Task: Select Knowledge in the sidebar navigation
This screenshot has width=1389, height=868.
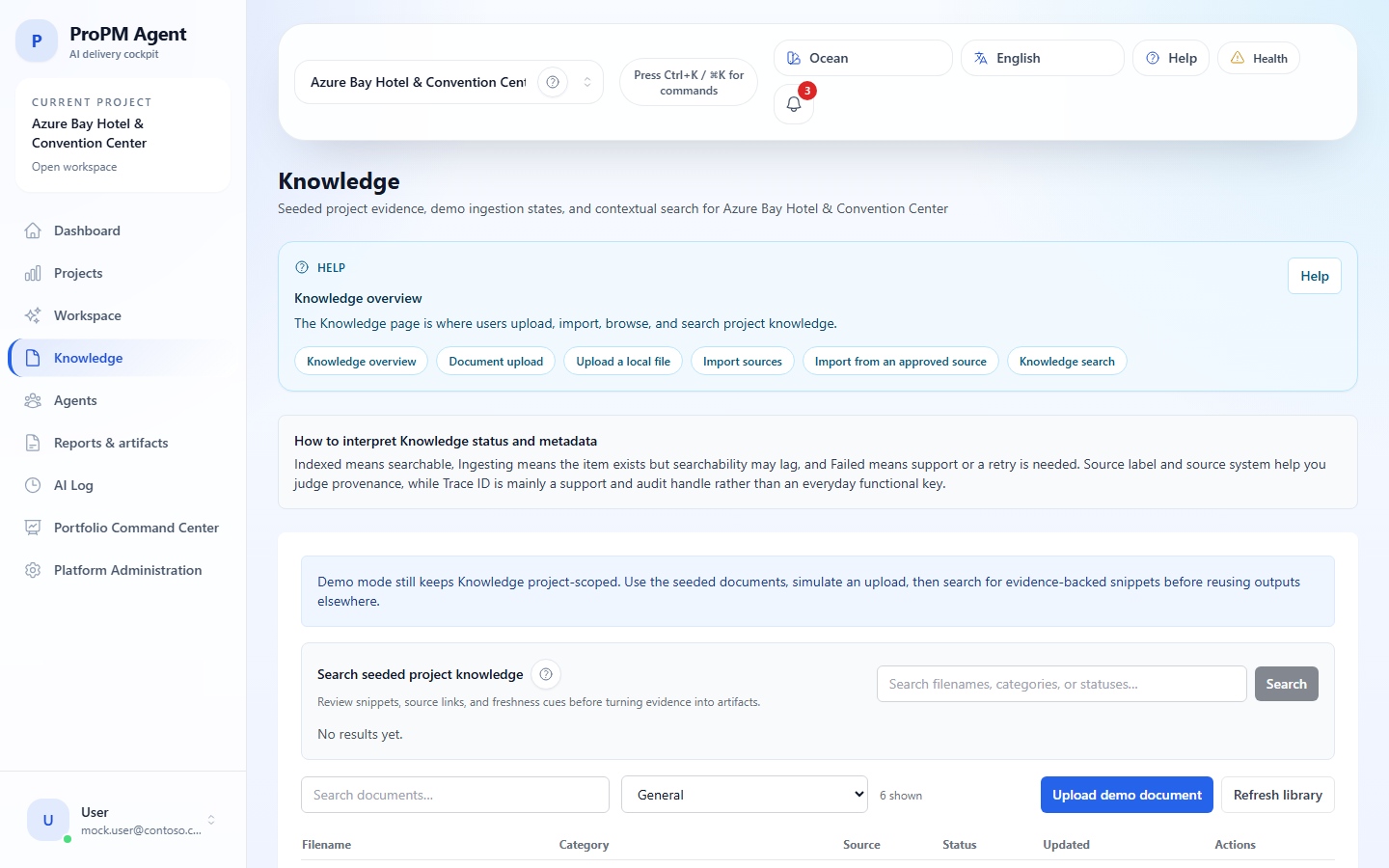Action: 88,358
